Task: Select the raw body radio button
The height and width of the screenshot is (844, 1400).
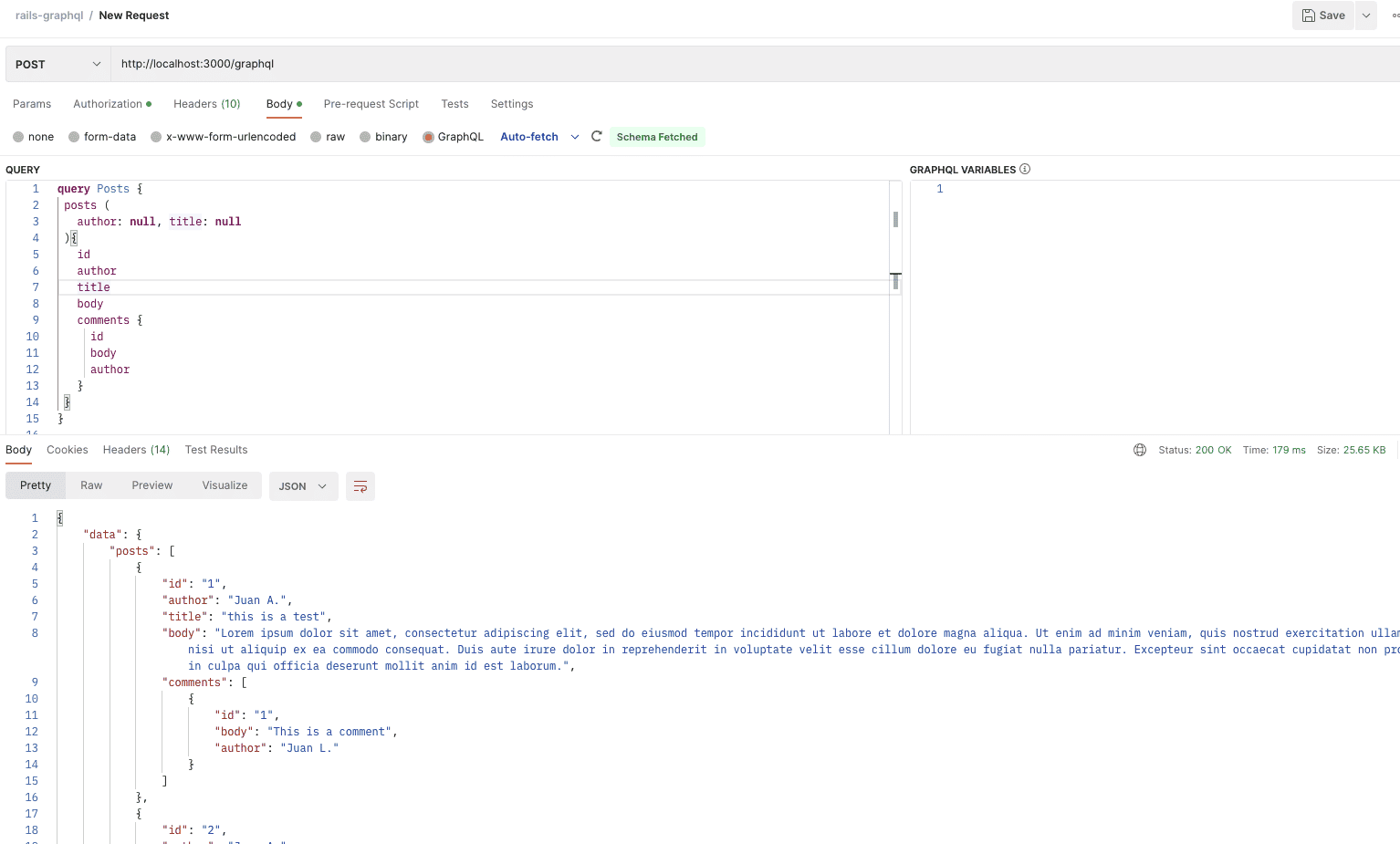Action: click(x=316, y=137)
